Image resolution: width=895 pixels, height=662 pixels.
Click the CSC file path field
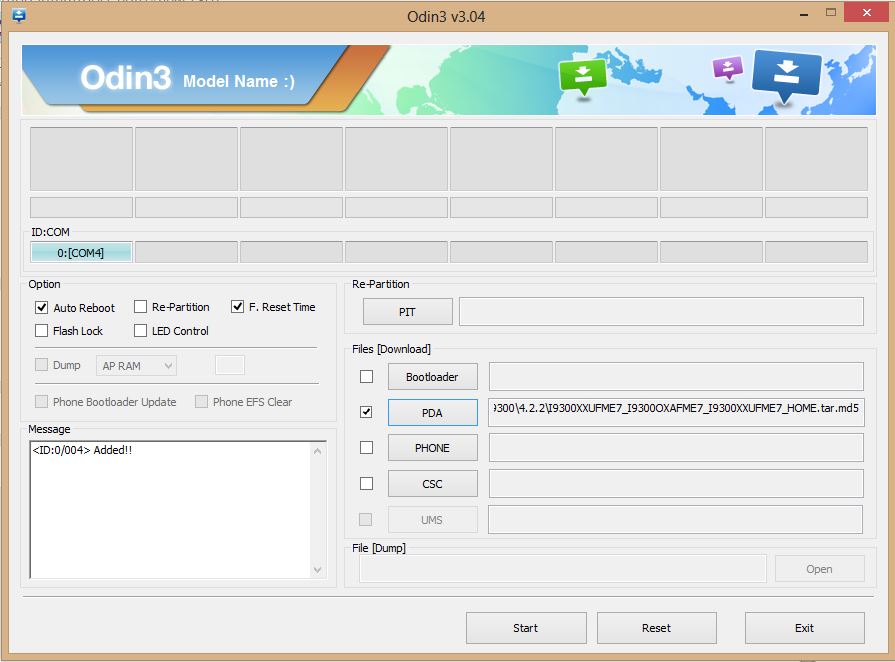[x=676, y=484]
